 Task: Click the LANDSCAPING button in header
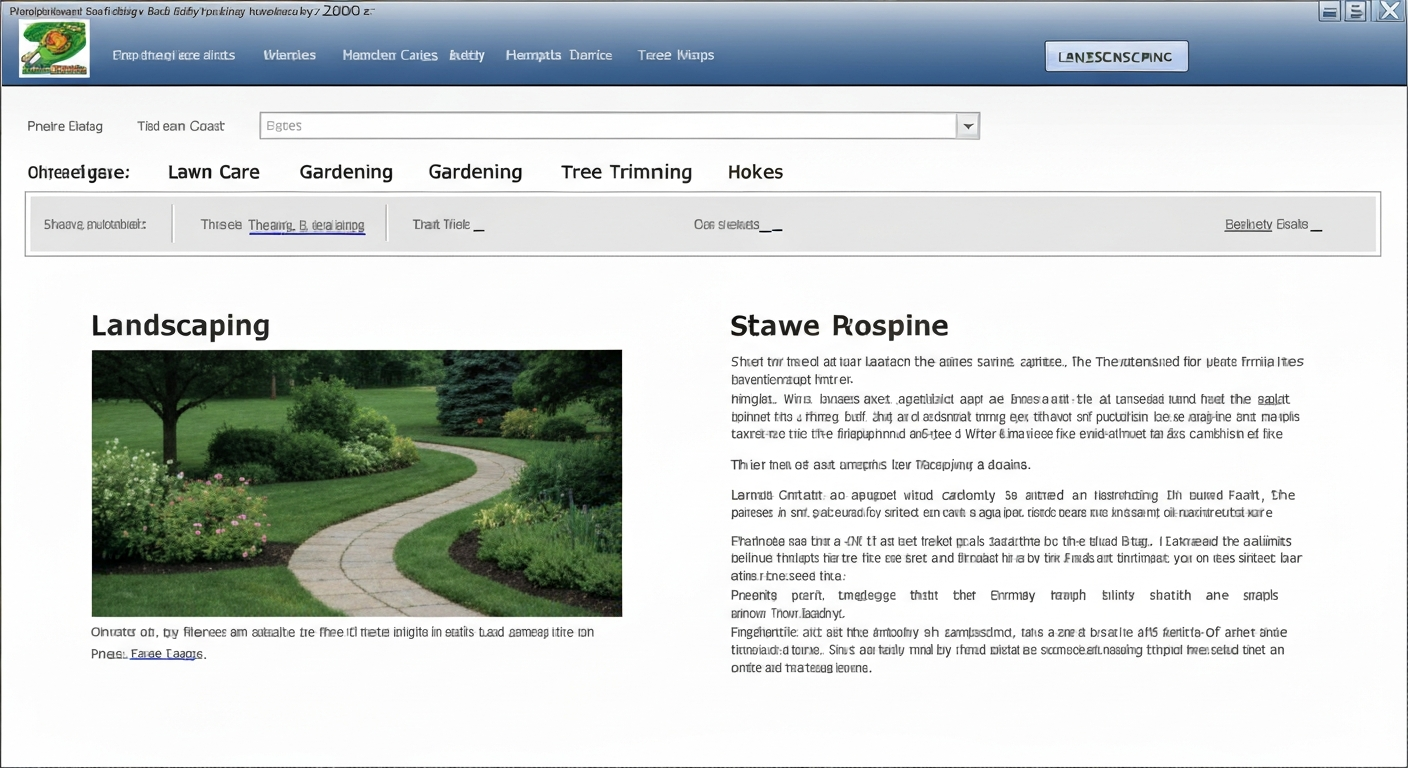[x=1116, y=57]
